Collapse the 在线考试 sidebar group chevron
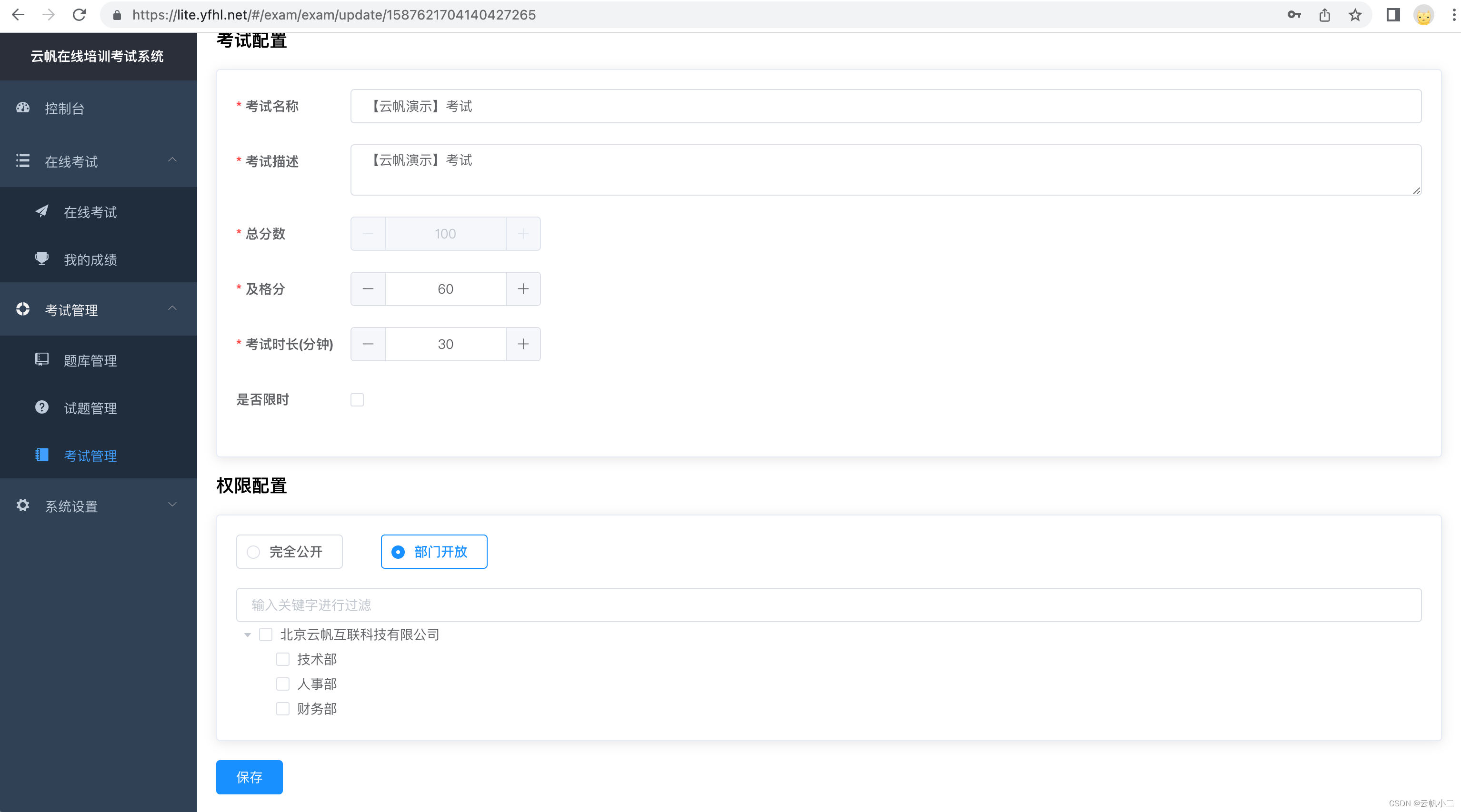Viewport: 1461px width, 812px height. pyautogui.click(x=172, y=160)
